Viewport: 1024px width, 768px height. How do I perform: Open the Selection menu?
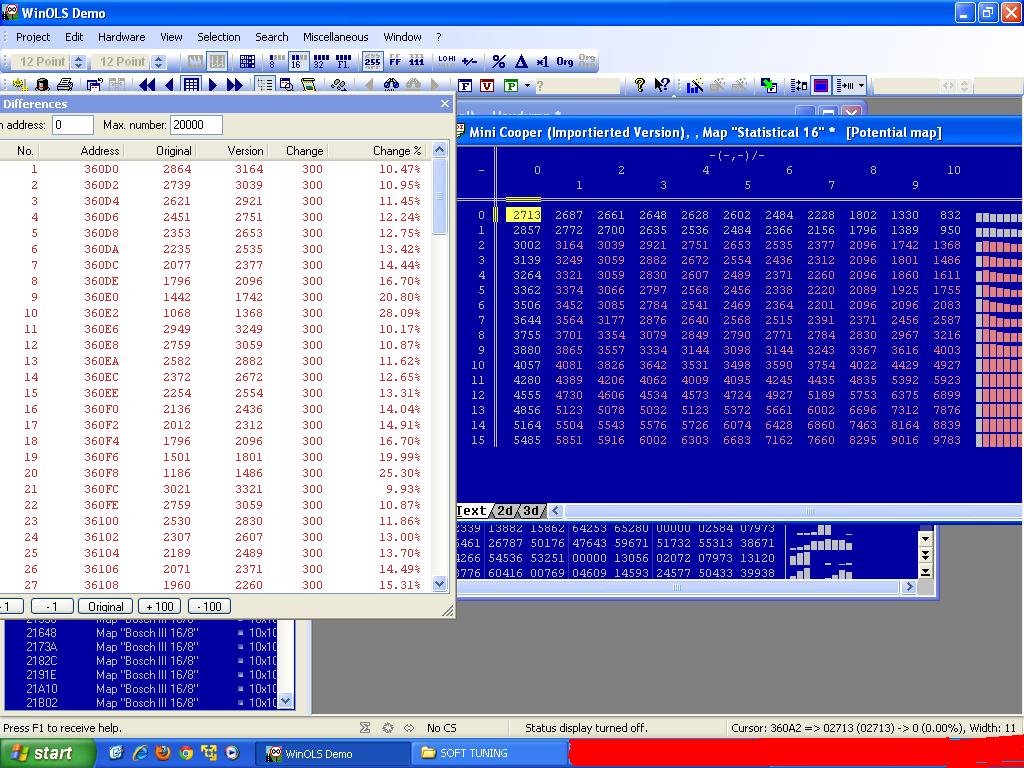tap(219, 37)
